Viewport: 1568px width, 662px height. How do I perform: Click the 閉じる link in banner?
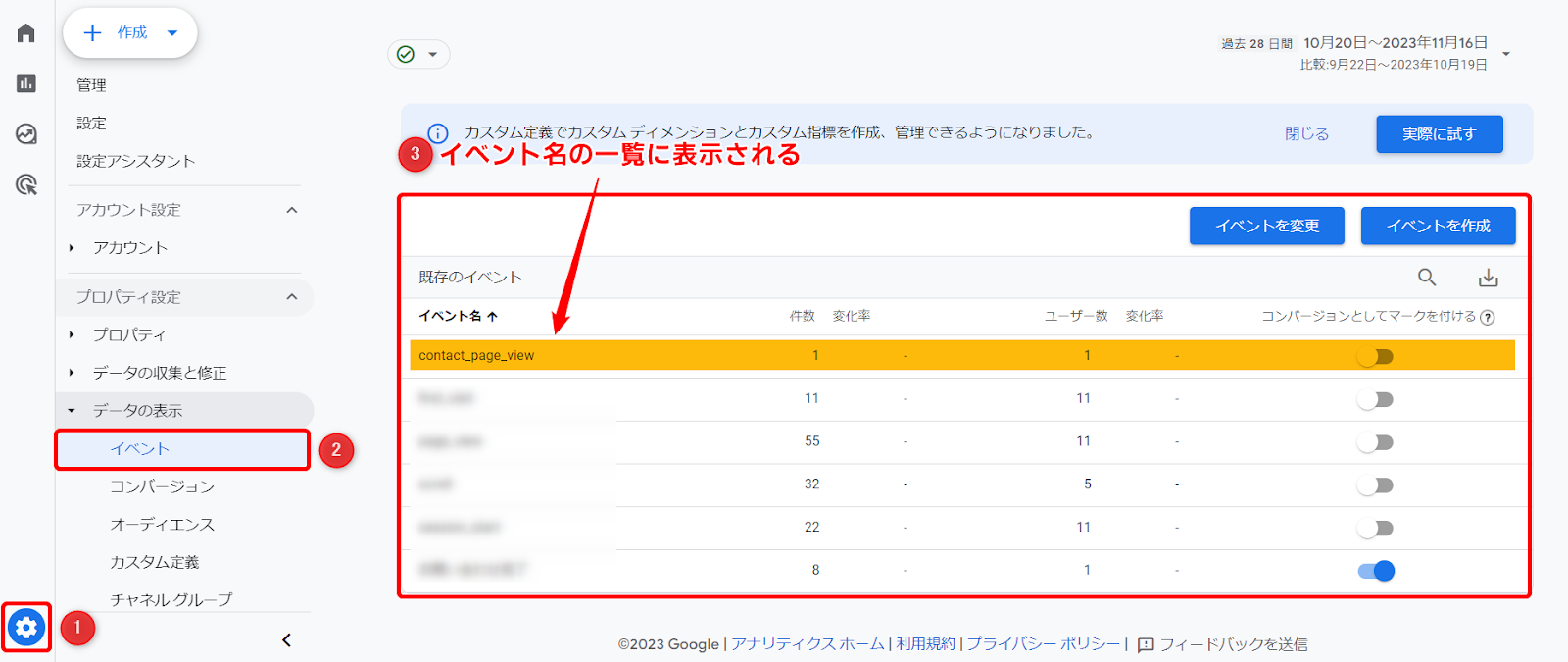pyautogui.click(x=1306, y=134)
